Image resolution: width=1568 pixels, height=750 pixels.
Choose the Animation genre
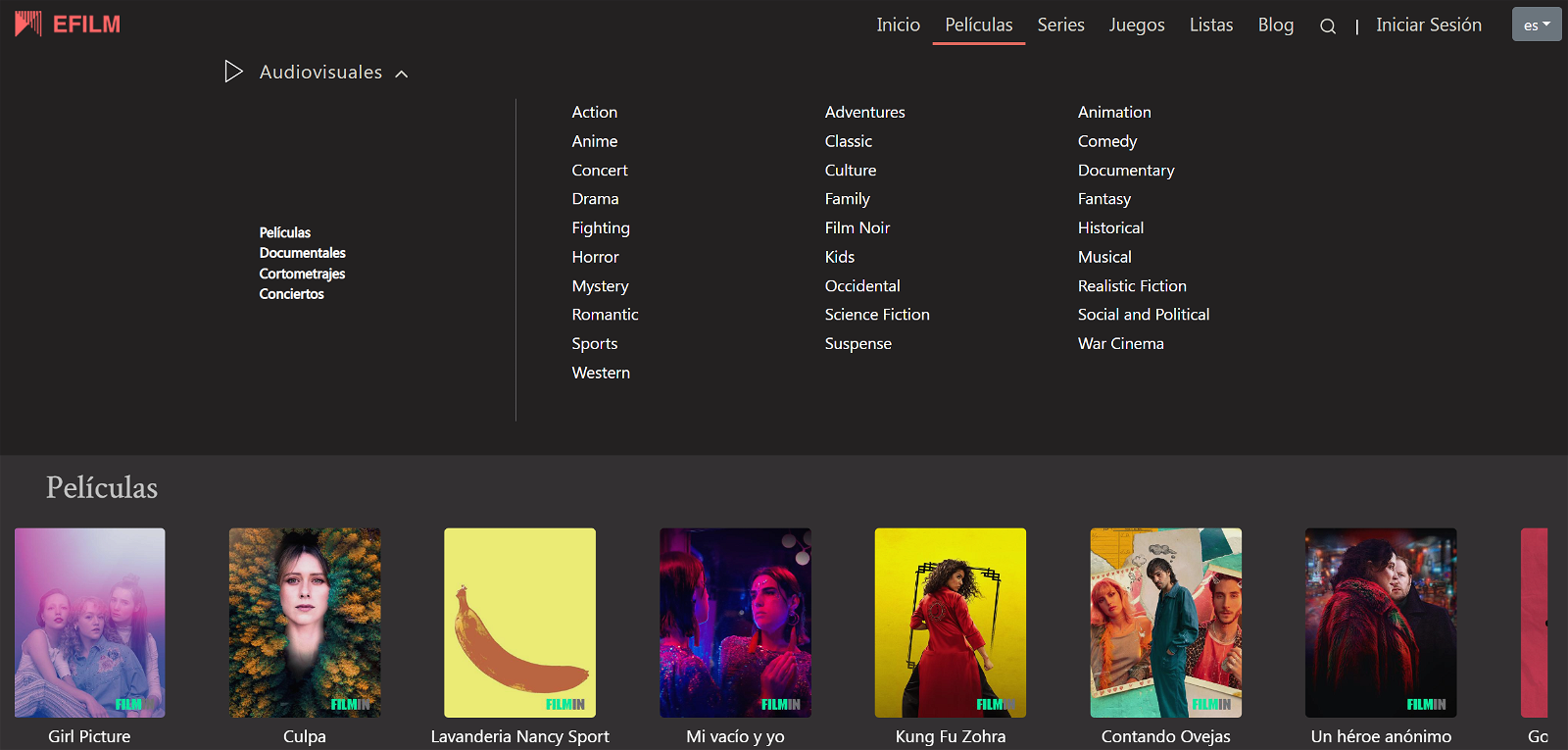tap(1114, 112)
